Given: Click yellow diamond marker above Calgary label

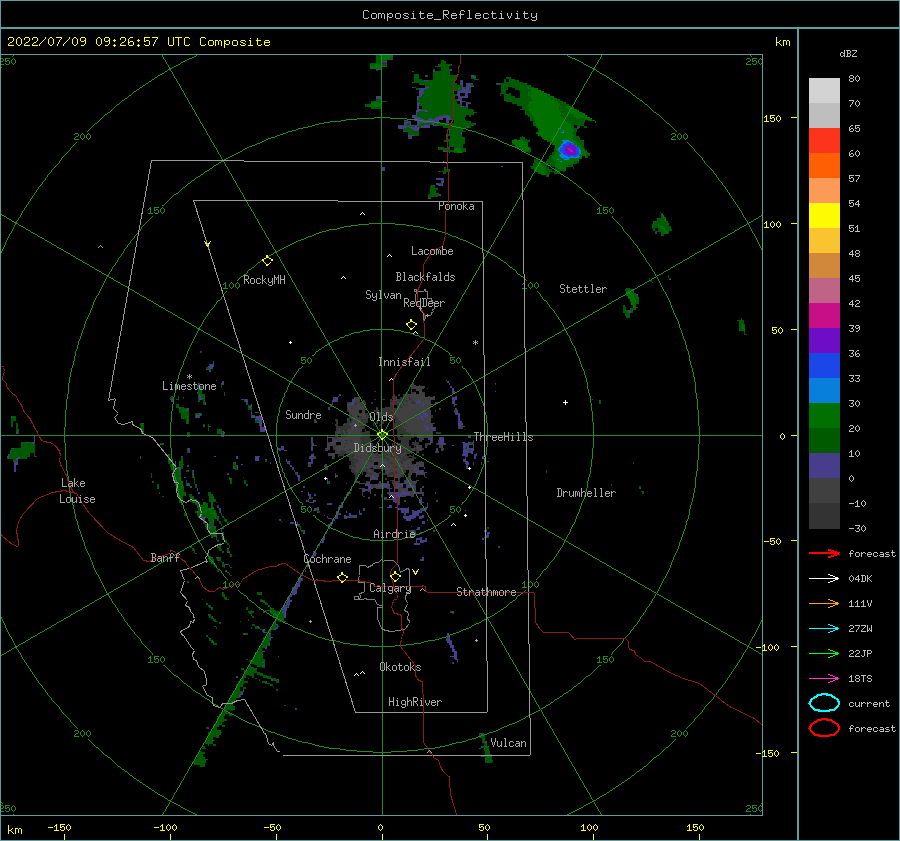Looking at the screenshot, I should click(x=395, y=576).
